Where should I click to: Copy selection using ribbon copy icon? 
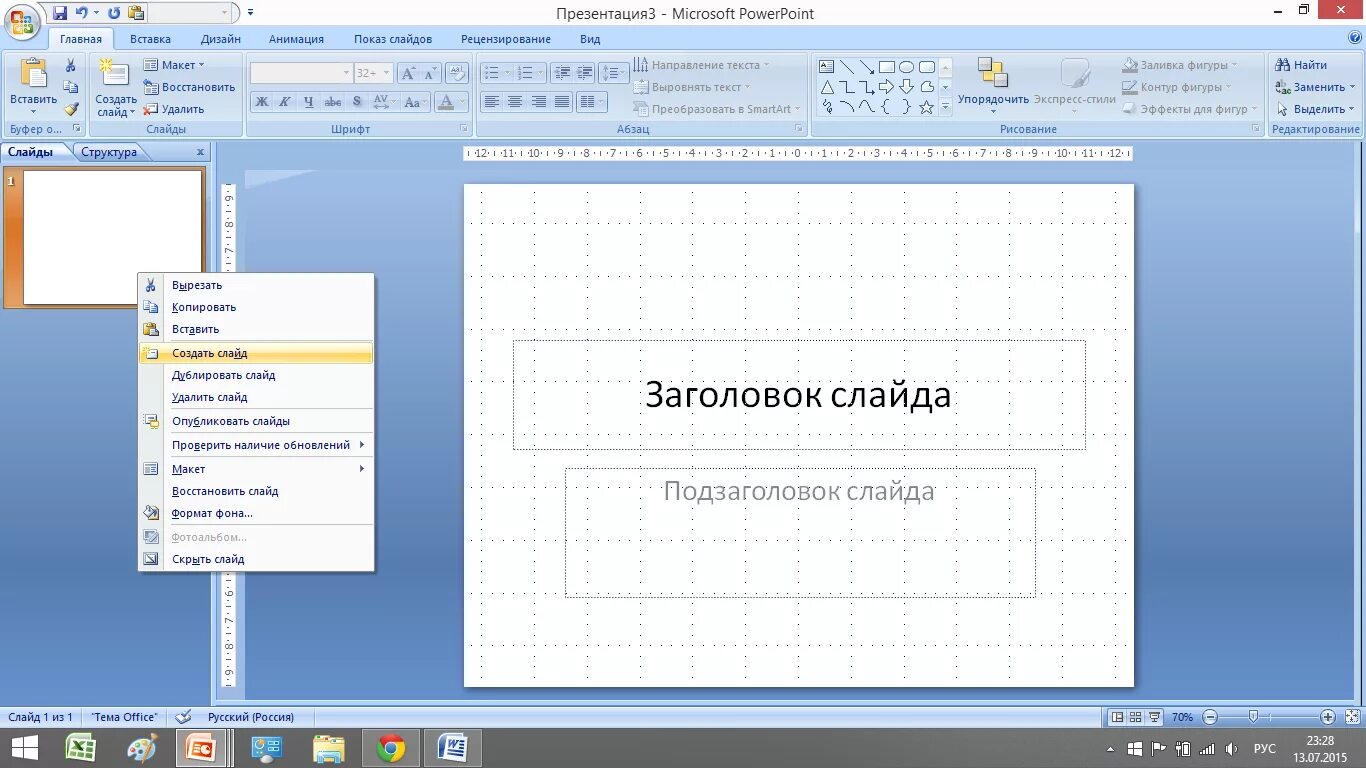pos(71,87)
